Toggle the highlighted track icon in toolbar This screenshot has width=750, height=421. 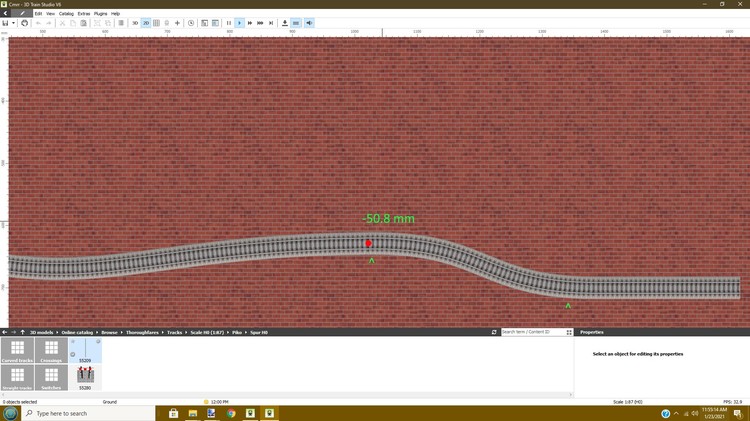(296, 23)
